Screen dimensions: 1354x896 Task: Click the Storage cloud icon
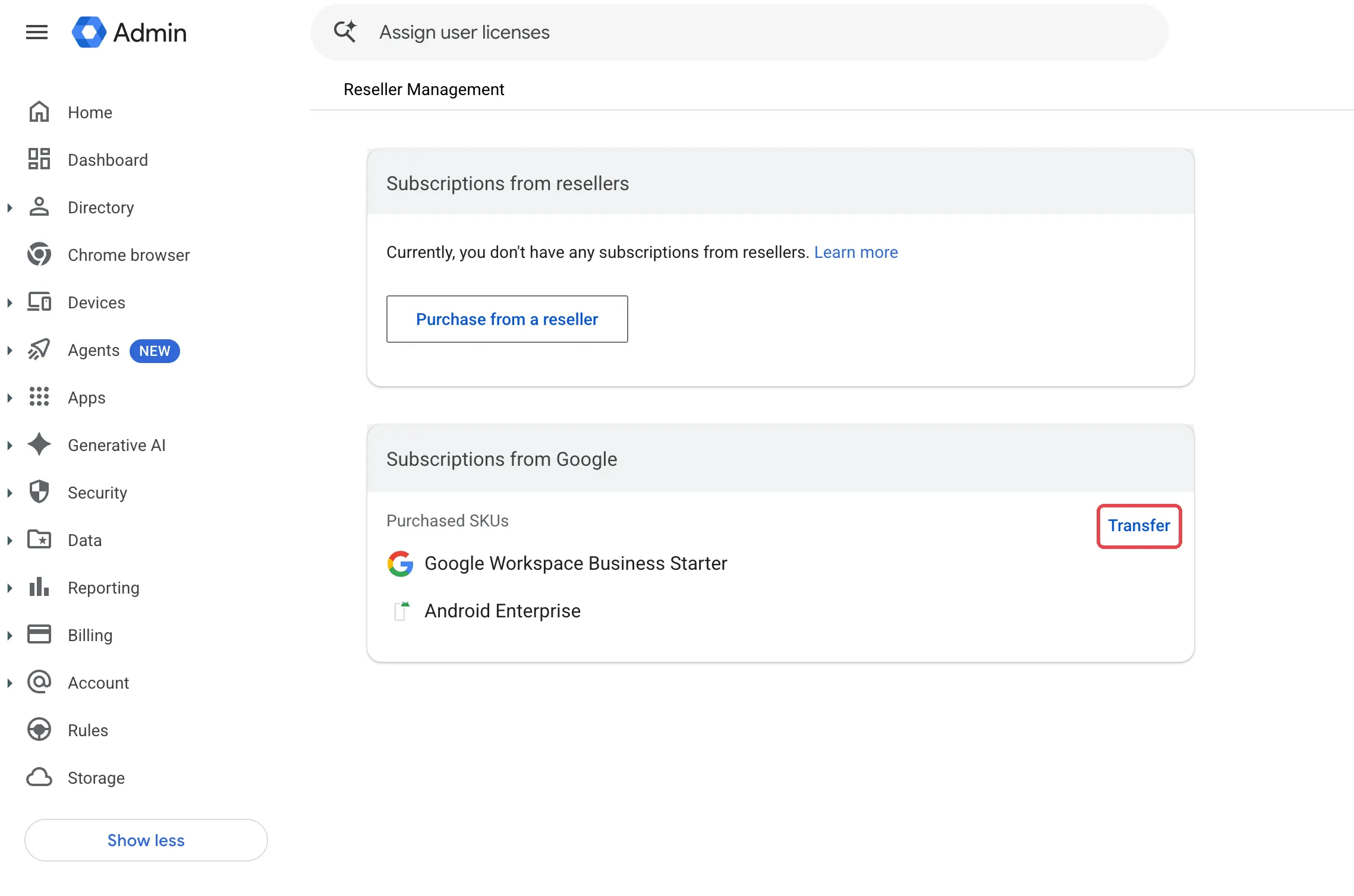39,777
